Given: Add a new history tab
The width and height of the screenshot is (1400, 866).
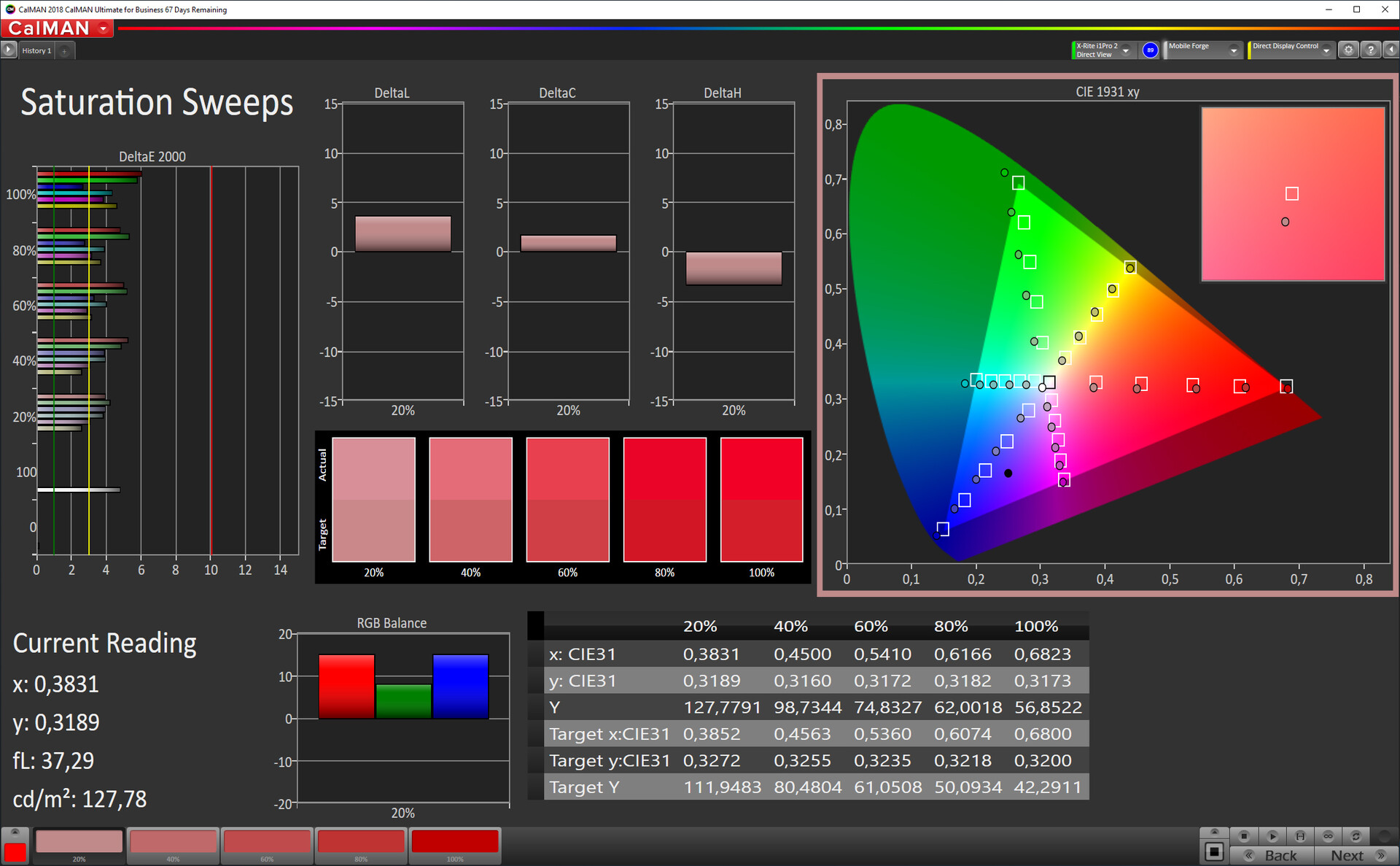Looking at the screenshot, I should [64, 50].
